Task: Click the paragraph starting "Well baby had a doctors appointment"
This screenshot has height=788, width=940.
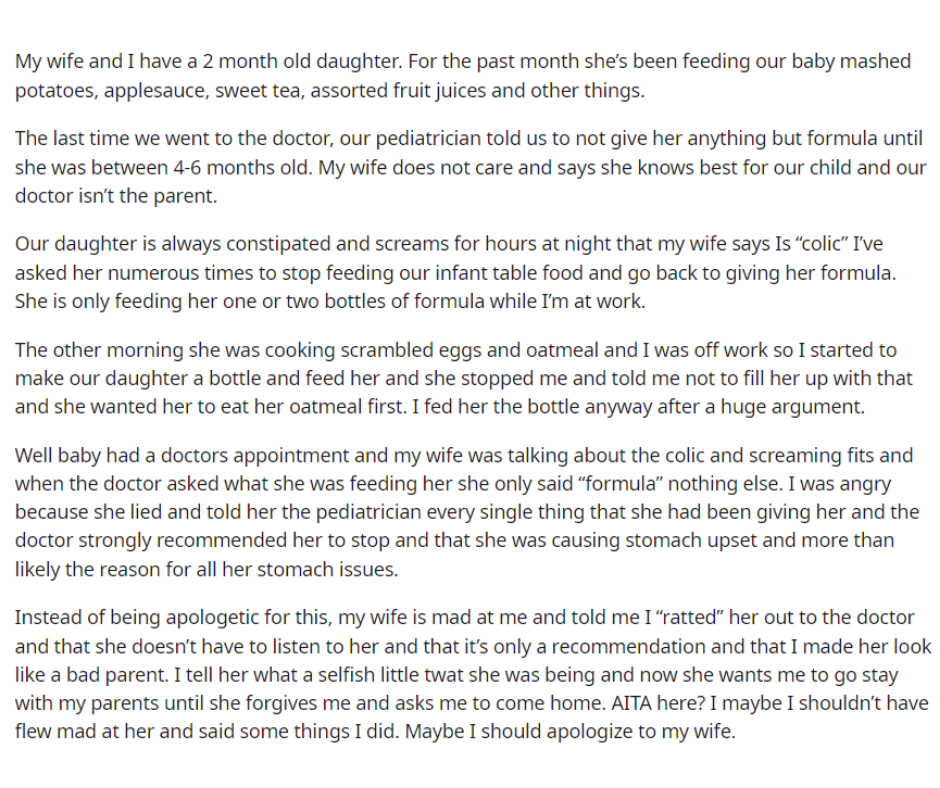Action: tap(466, 512)
